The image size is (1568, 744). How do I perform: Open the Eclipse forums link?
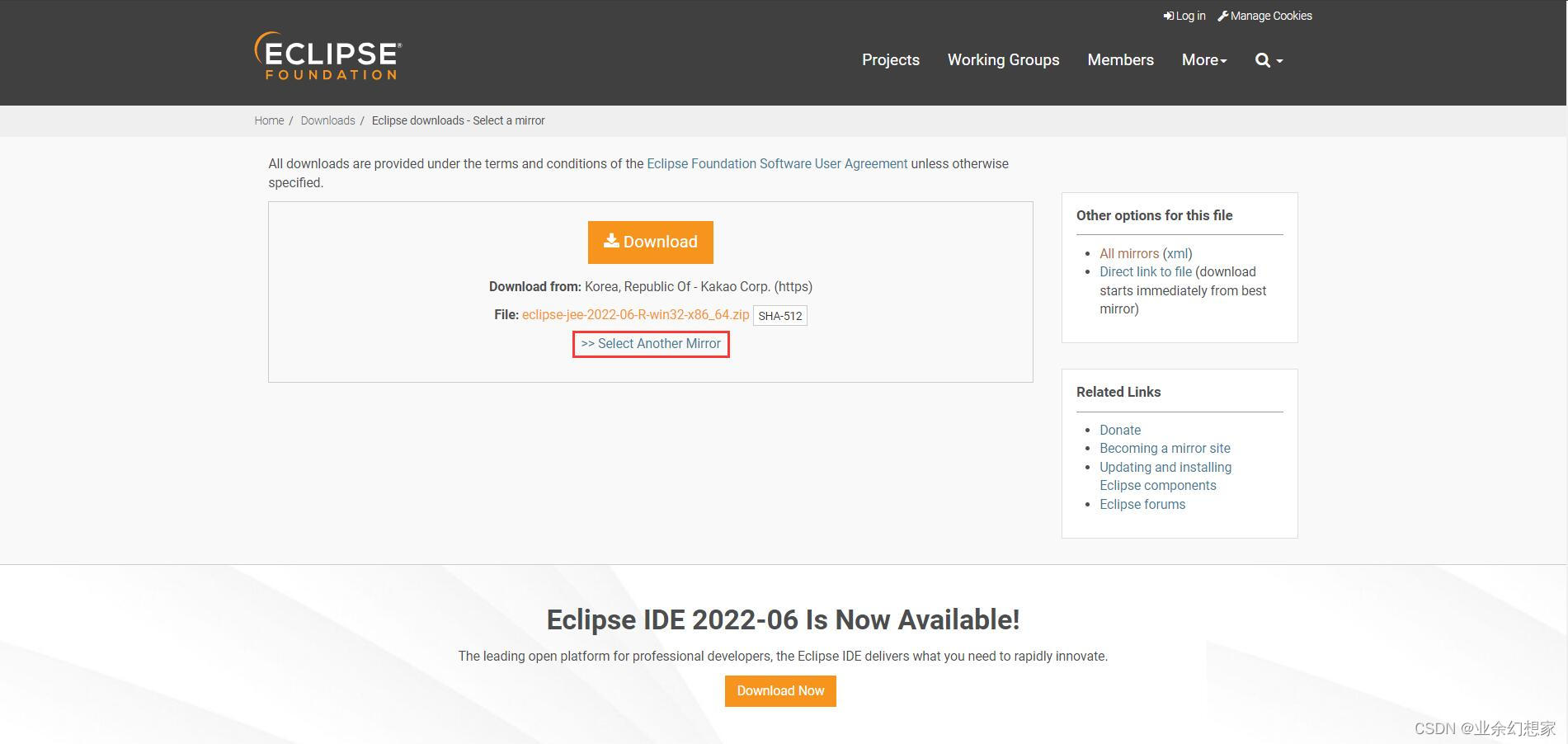pyautogui.click(x=1142, y=504)
